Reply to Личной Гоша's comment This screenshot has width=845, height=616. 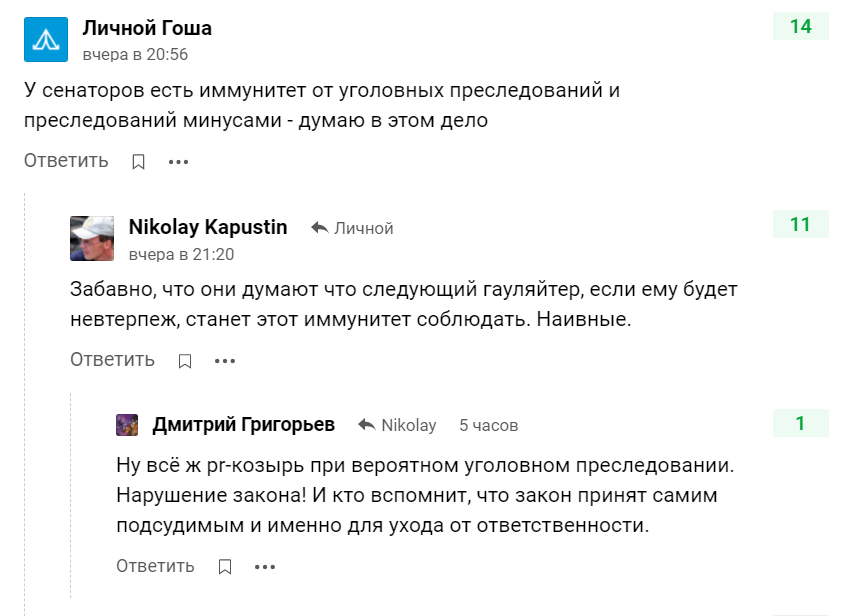point(66,161)
